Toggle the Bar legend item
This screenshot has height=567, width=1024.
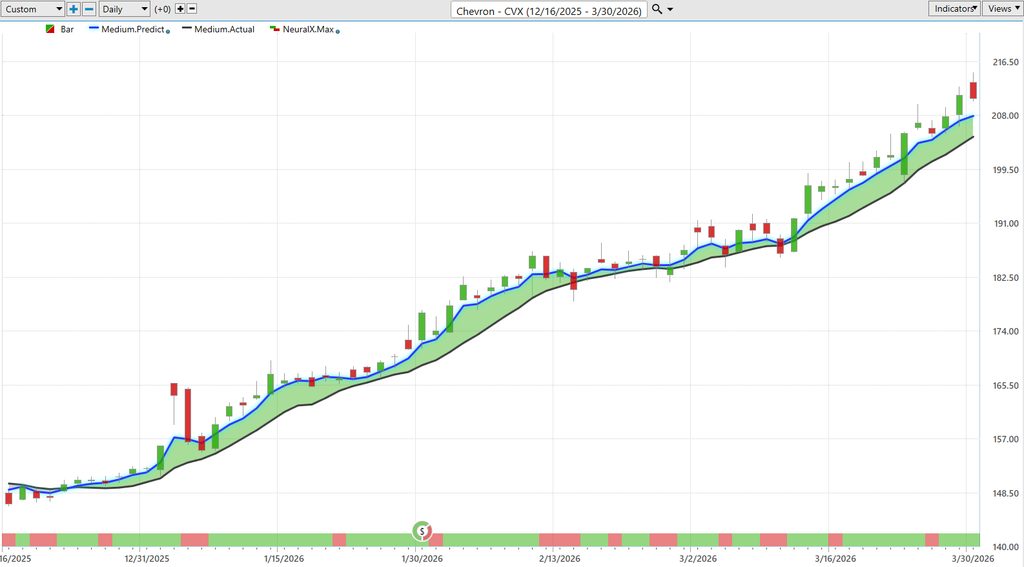coord(67,30)
